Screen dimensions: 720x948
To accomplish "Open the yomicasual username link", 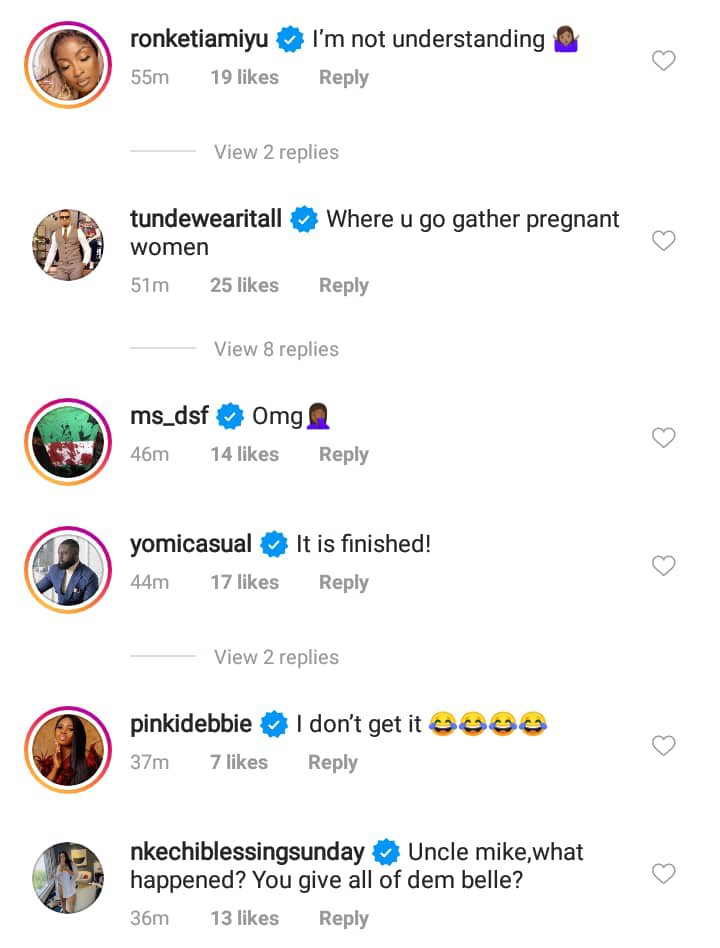I will (191, 544).
